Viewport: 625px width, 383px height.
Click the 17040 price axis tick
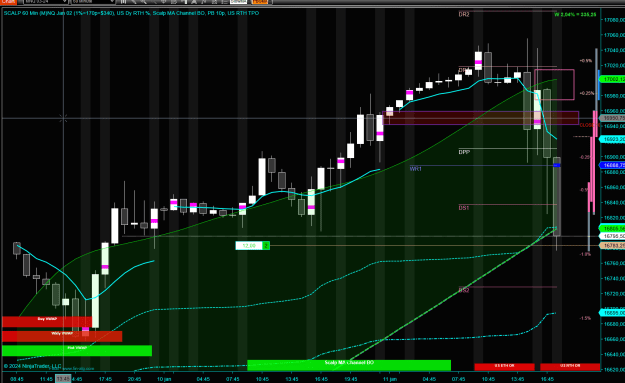tap(614, 50)
